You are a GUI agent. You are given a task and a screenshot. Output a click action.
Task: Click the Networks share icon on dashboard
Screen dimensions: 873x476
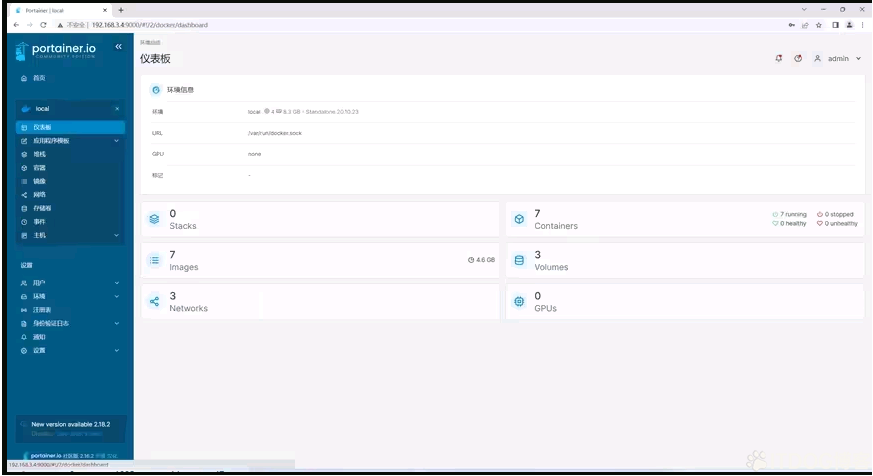[154, 301]
